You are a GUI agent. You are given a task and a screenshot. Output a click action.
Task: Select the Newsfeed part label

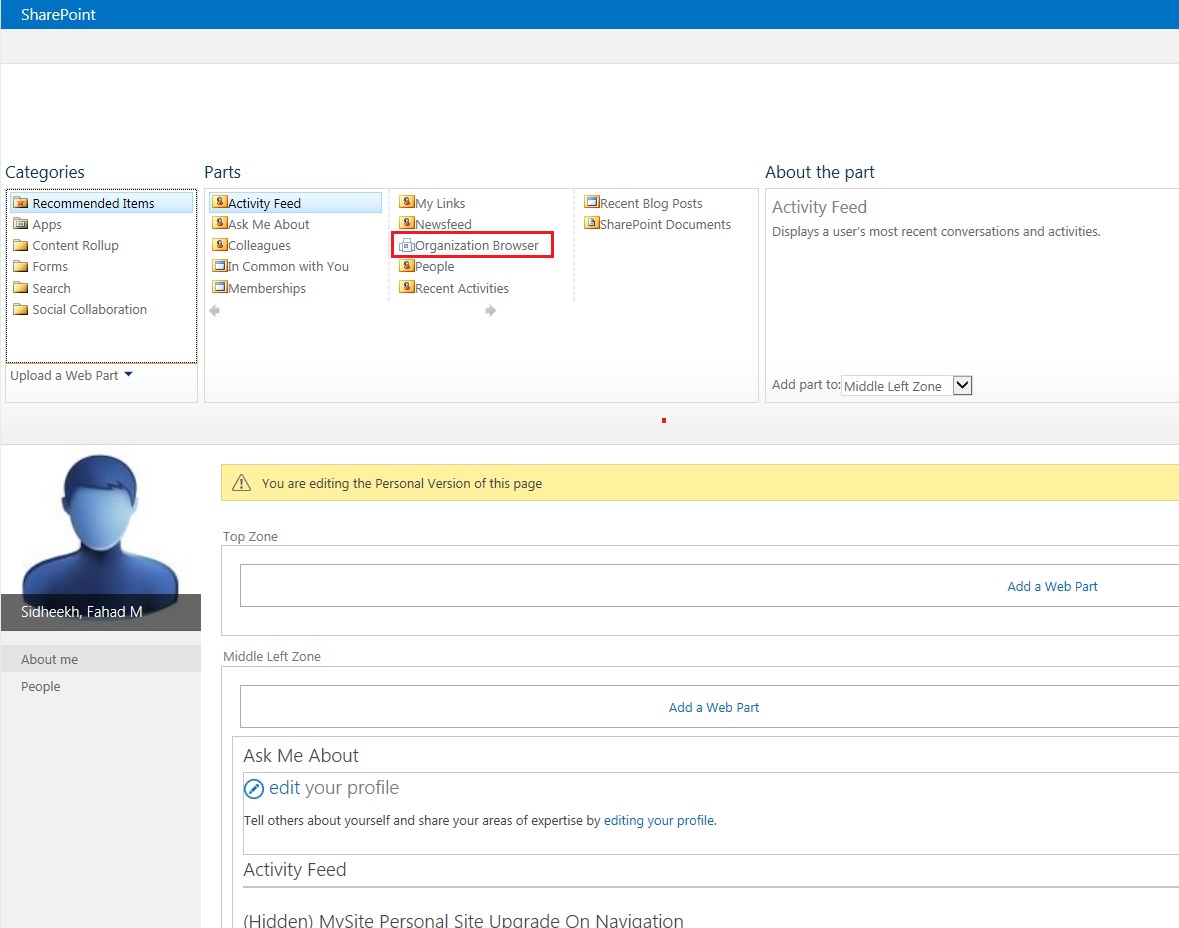pos(443,224)
